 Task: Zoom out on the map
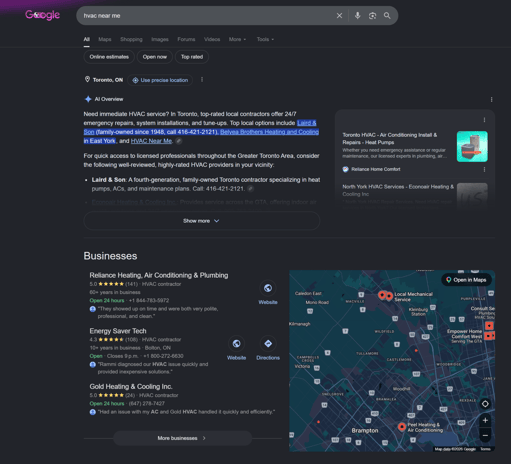[x=485, y=435]
